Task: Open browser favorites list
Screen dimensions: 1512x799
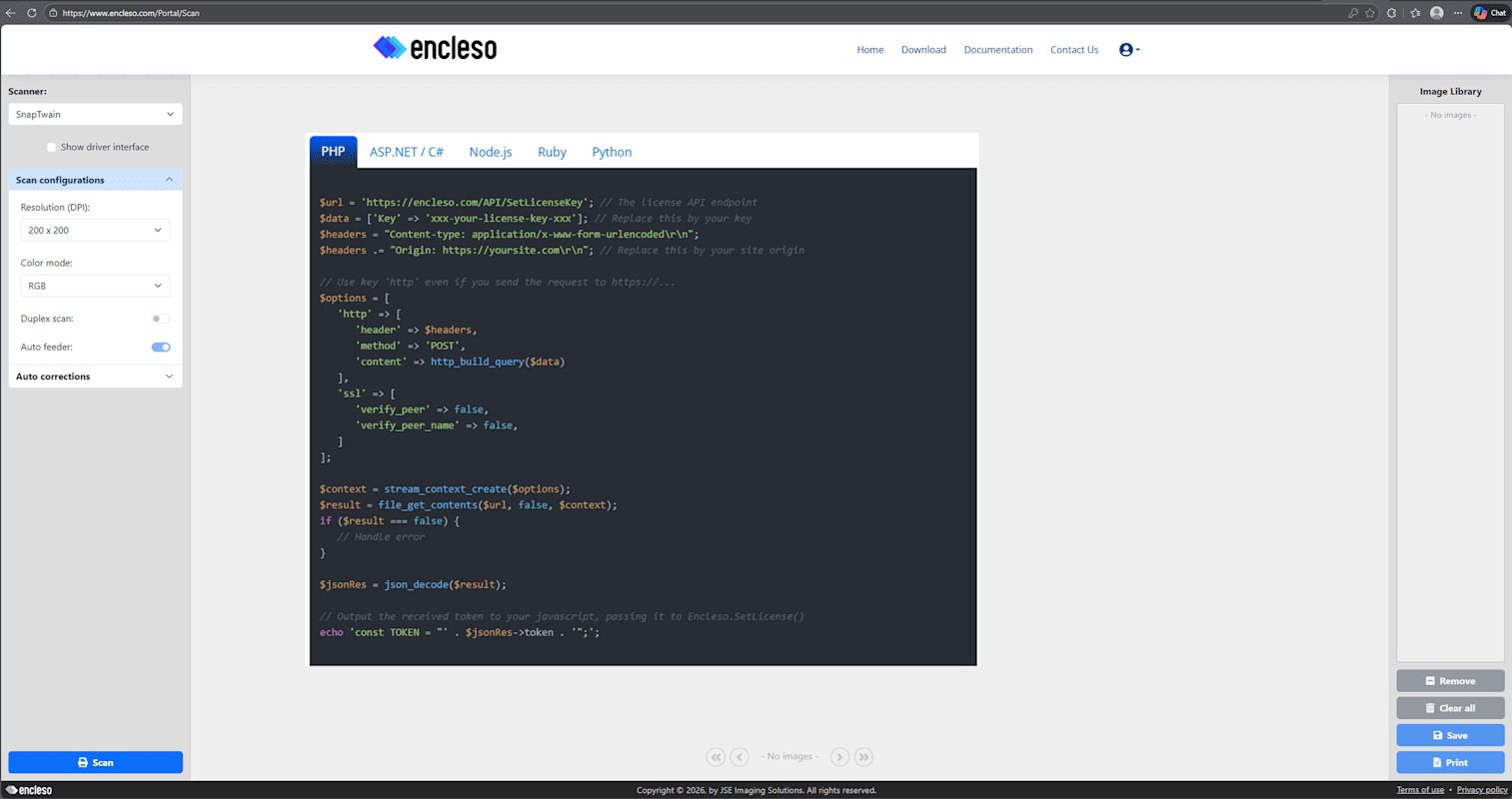Action: pos(1414,13)
